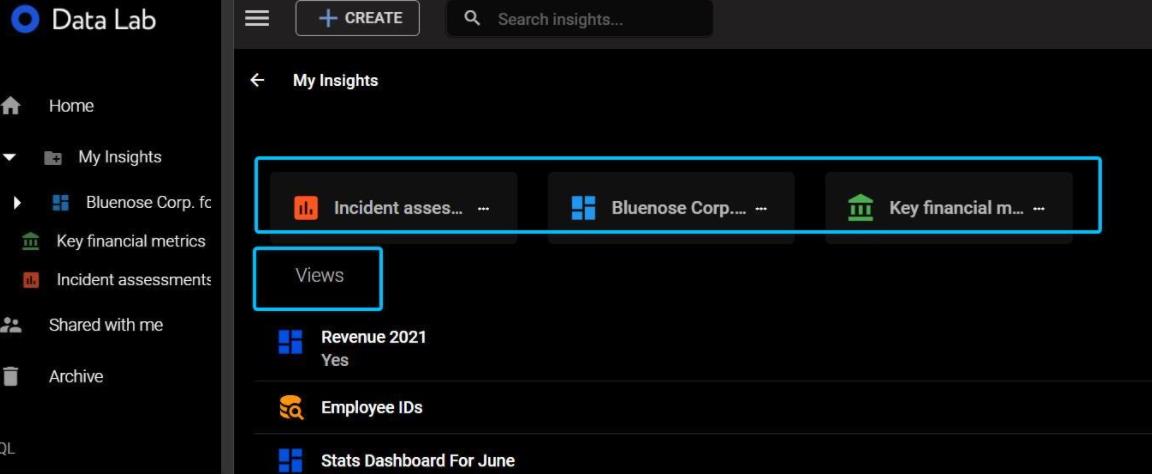Select My Insights in the sidebar
Image resolution: width=1152 pixels, height=474 pixels.
pyautogui.click(x=120, y=157)
